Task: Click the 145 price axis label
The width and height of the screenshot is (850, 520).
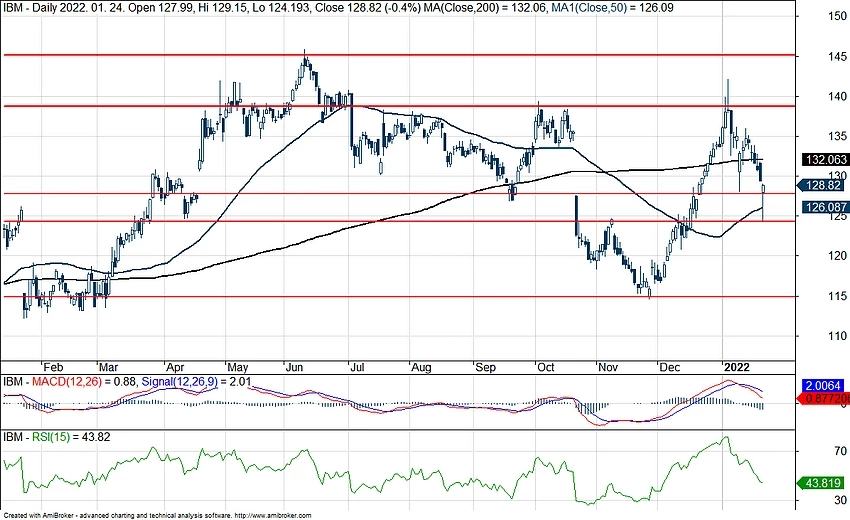Action: click(837, 56)
